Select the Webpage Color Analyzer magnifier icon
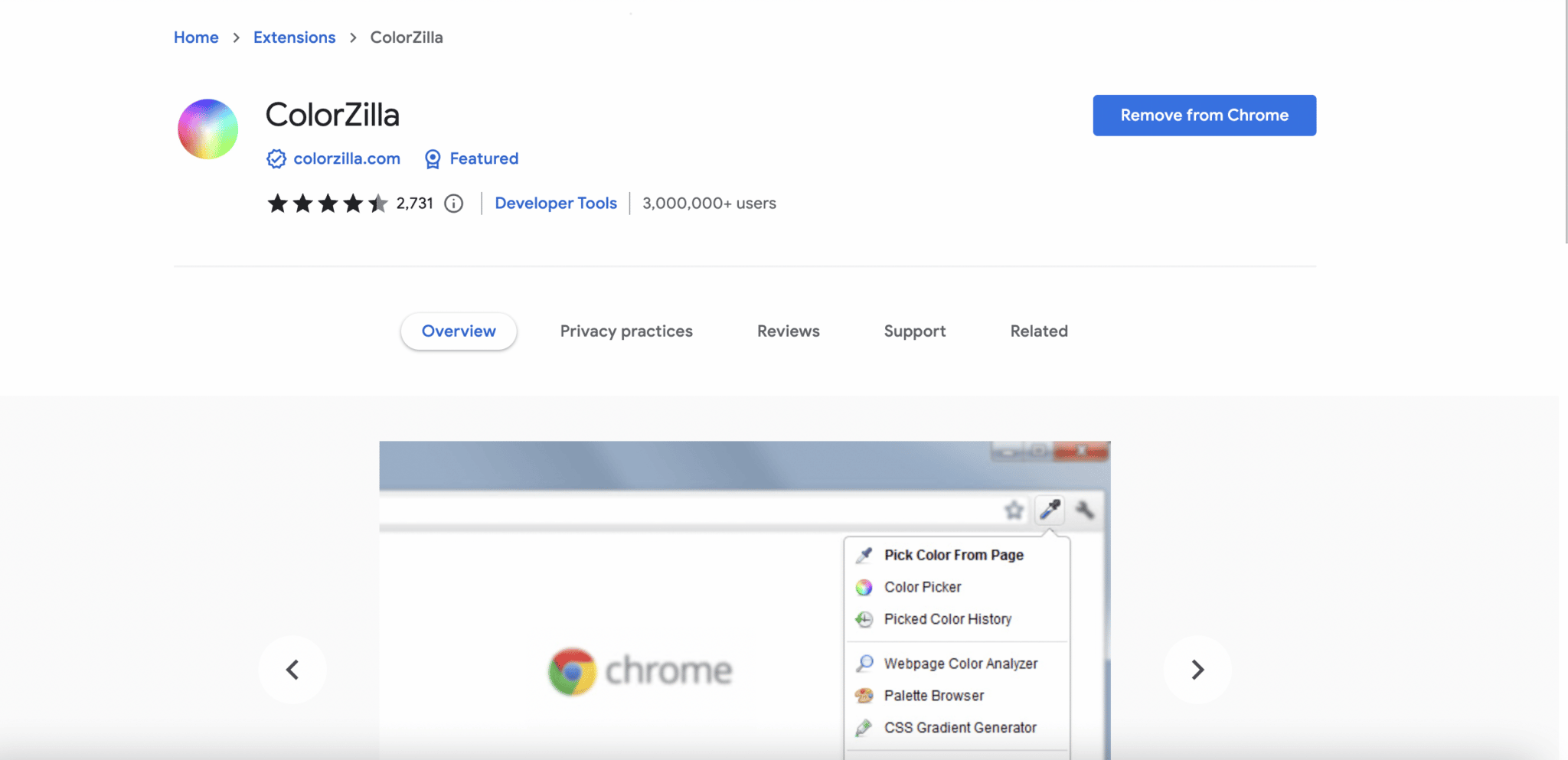Viewport: 1568px width, 760px height. coord(864,663)
